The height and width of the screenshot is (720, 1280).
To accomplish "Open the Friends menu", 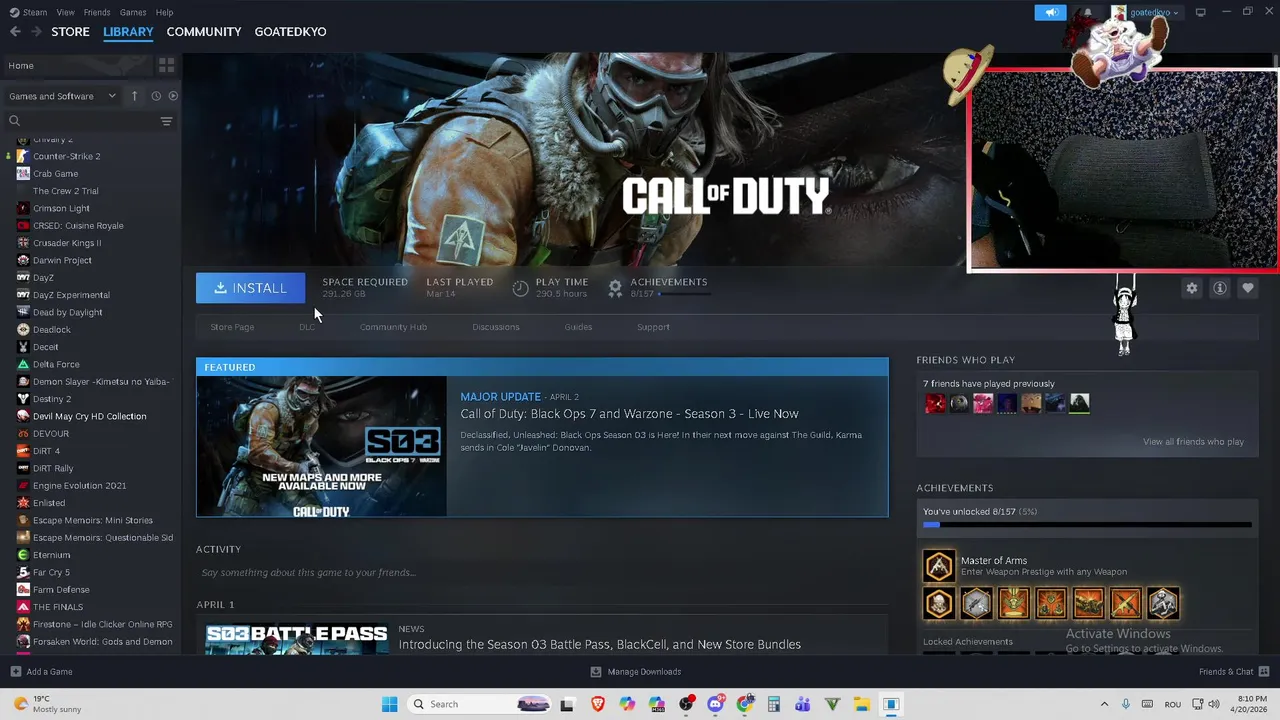I will point(97,12).
